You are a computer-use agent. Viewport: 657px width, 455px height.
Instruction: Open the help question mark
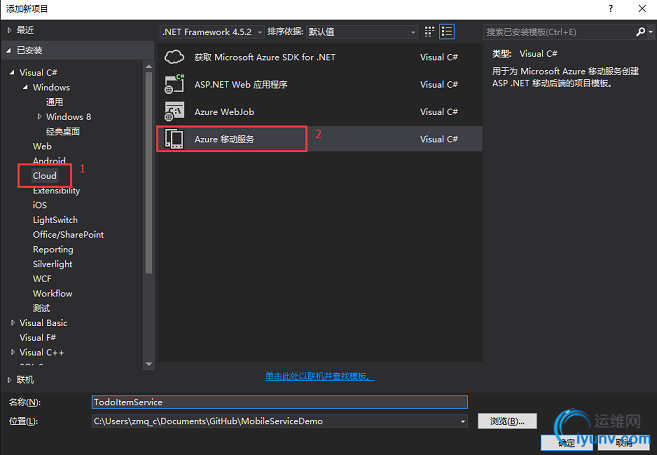(610, 8)
